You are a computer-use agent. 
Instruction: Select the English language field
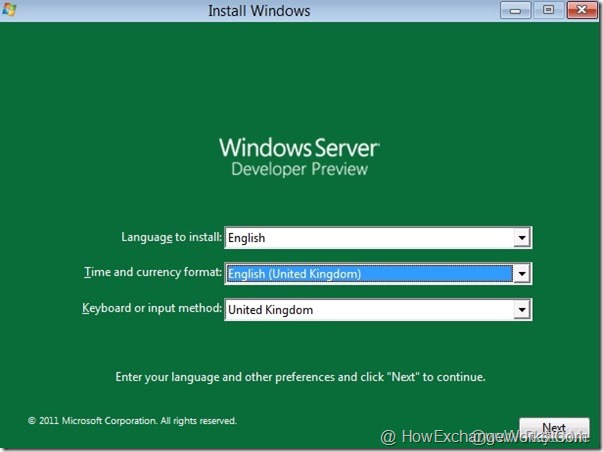[x=378, y=238]
